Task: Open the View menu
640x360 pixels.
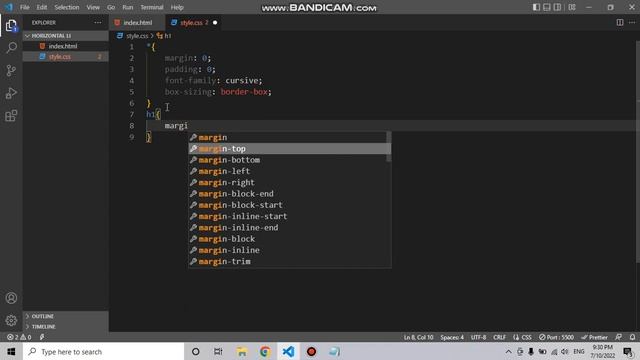Action: point(93,7)
